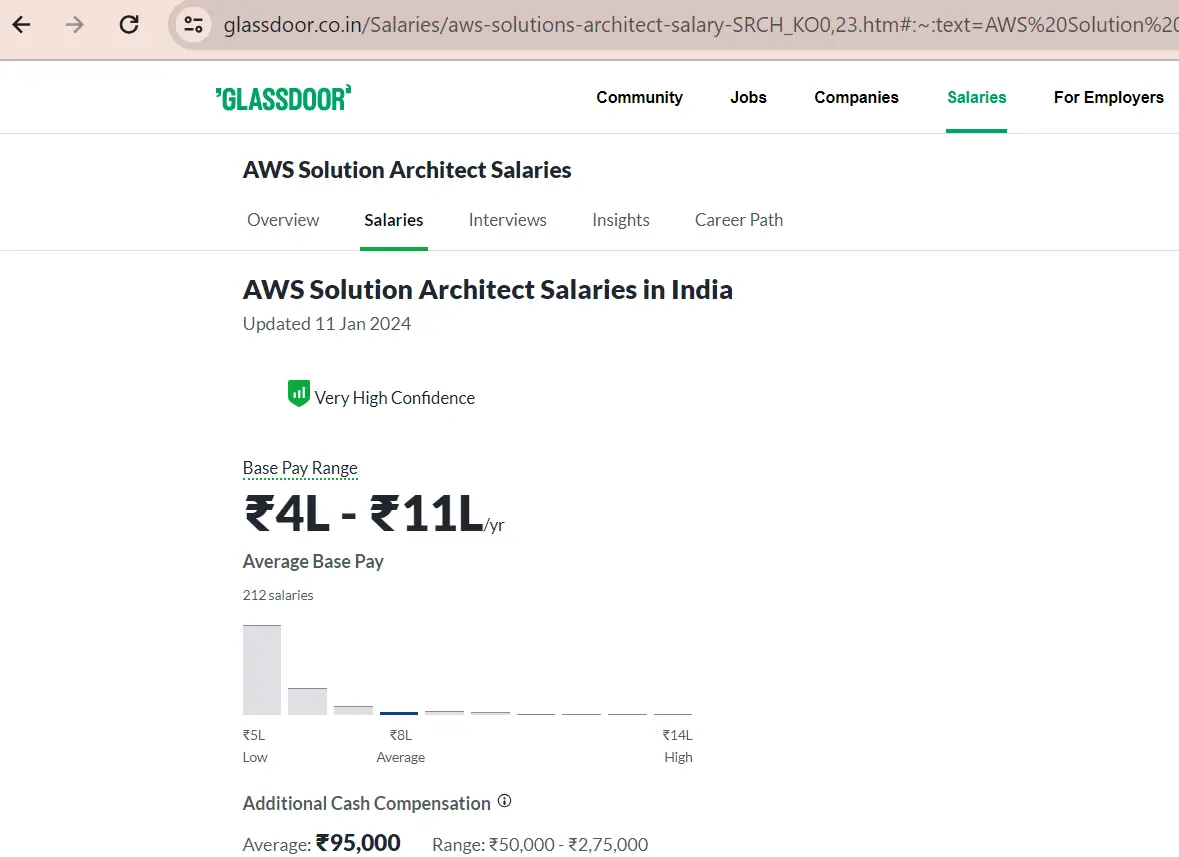Click the tallest Low salary histogram bar

[x=262, y=670]
